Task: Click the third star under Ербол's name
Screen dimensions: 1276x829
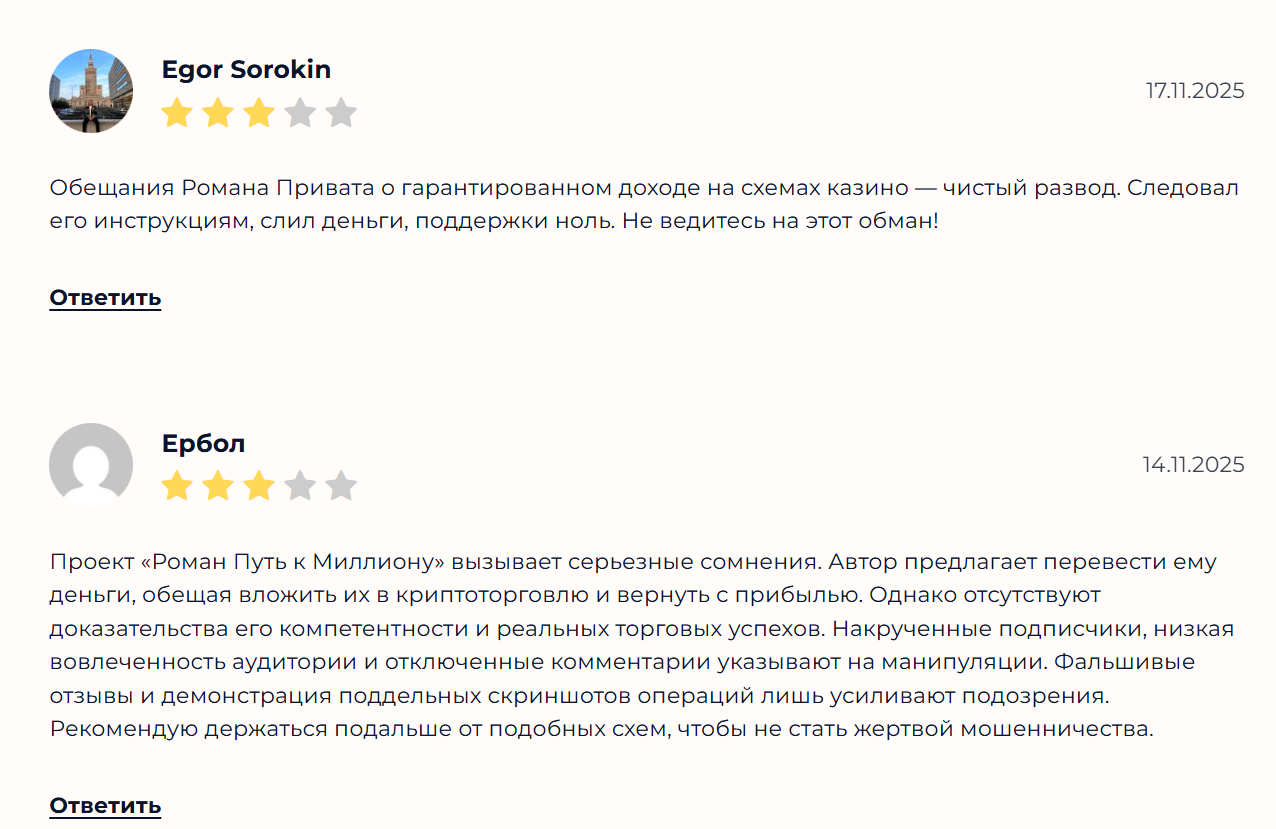Action: (259, 486)
